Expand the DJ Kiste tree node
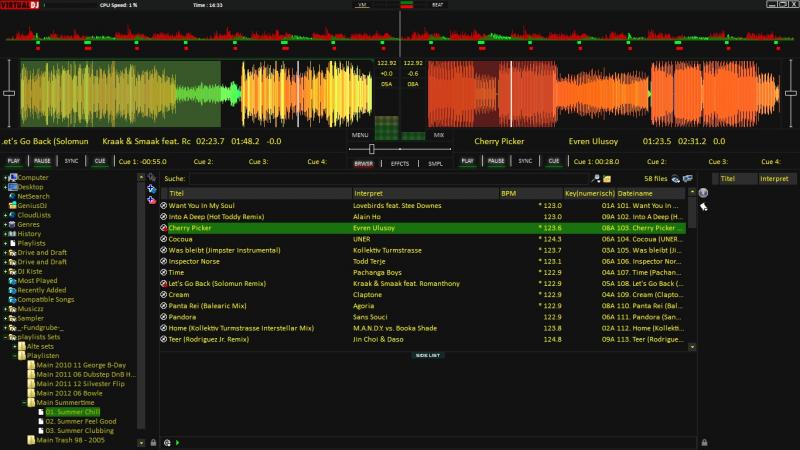 (x=6, y=271)
